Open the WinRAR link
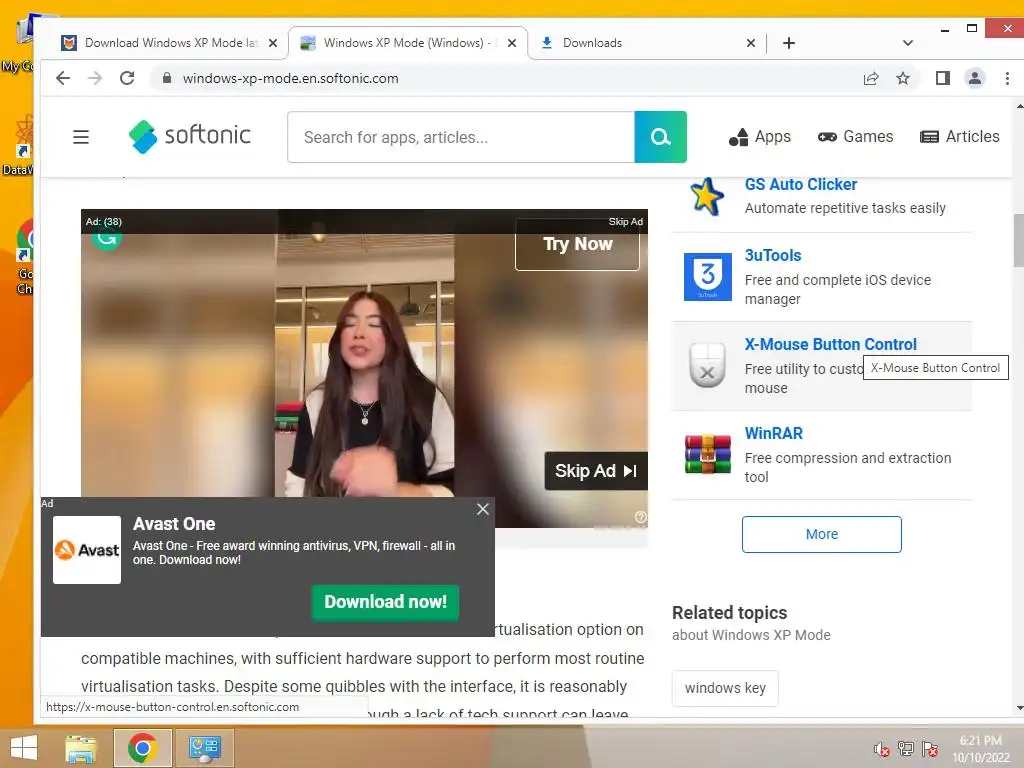 pyautogui.click(x=774, y=433)
